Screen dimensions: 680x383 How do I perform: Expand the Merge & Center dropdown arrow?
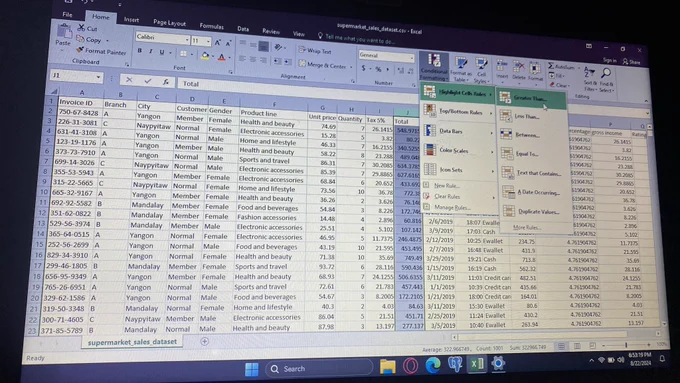tap(351, 67)
